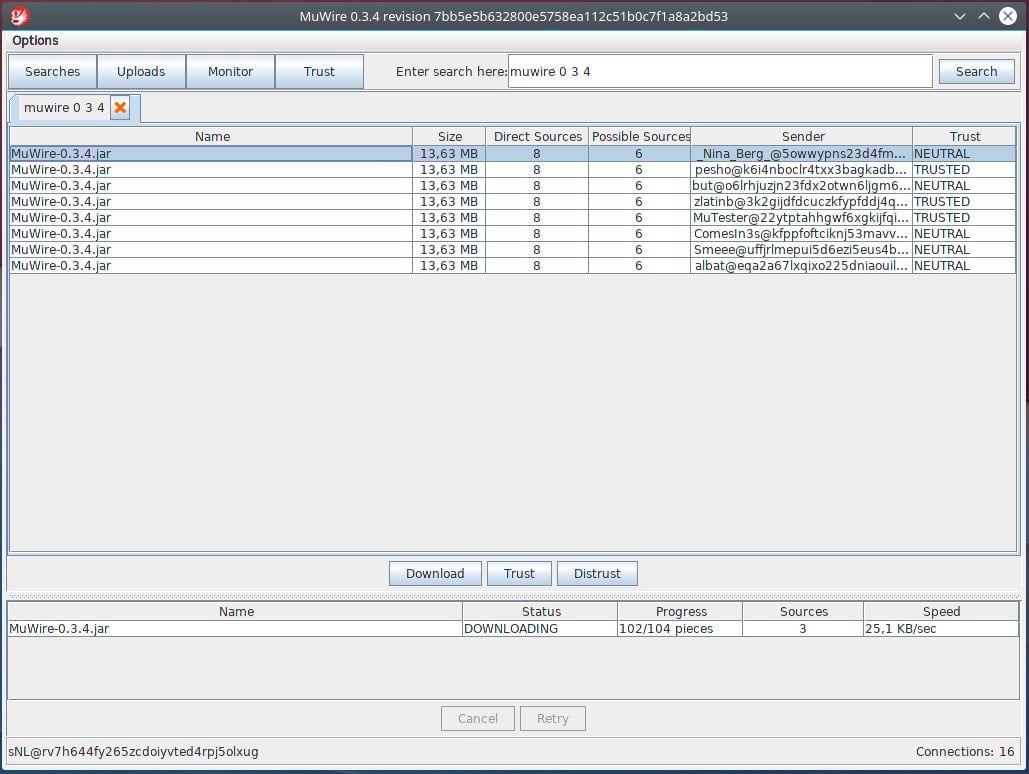Click downloads table Sources column header
The height and width of the screenshot is (774, 1029).
[803, 611]
